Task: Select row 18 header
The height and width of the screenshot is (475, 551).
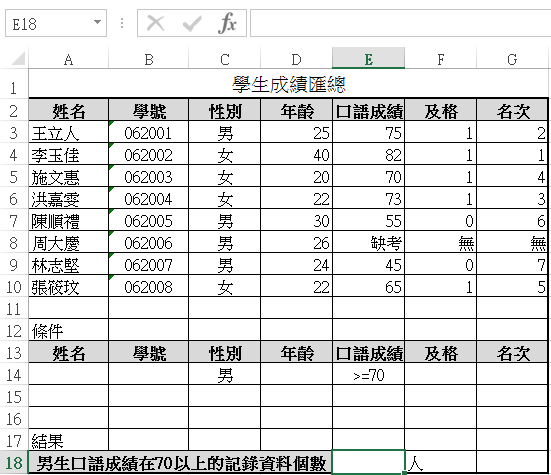Action: click(13, 462)
